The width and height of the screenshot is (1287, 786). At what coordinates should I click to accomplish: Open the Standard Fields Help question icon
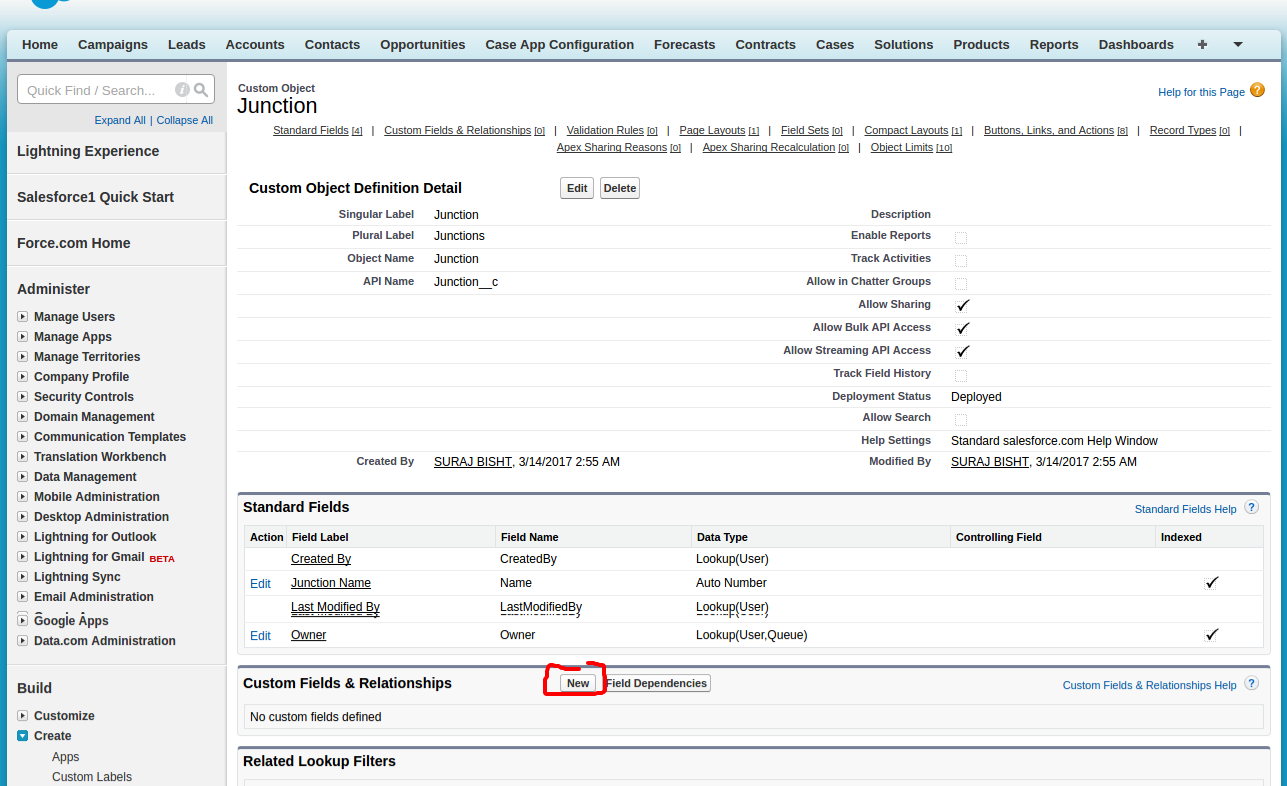pos(1251,508)
